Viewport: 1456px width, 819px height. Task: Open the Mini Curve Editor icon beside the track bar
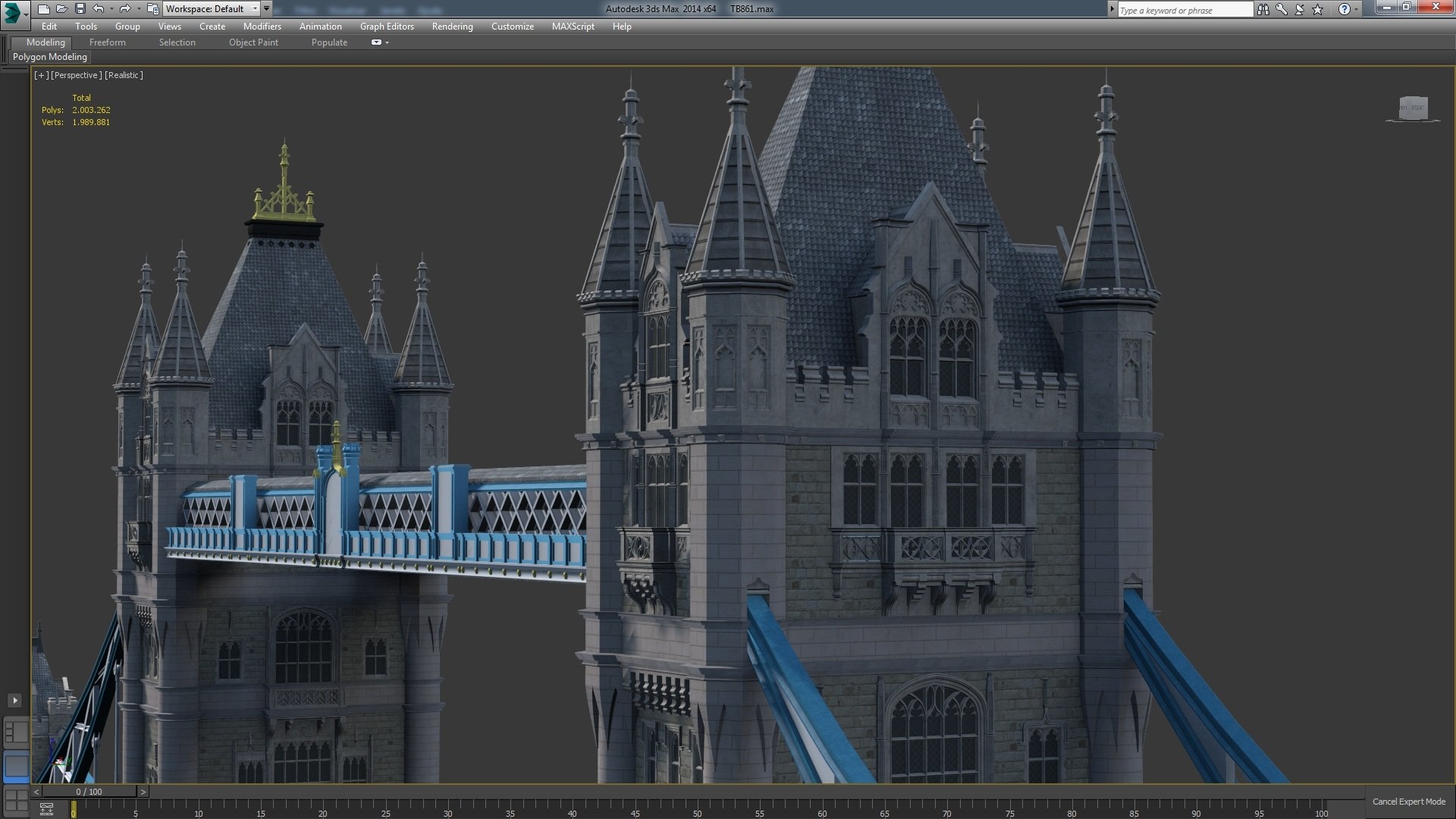point(45,808)
